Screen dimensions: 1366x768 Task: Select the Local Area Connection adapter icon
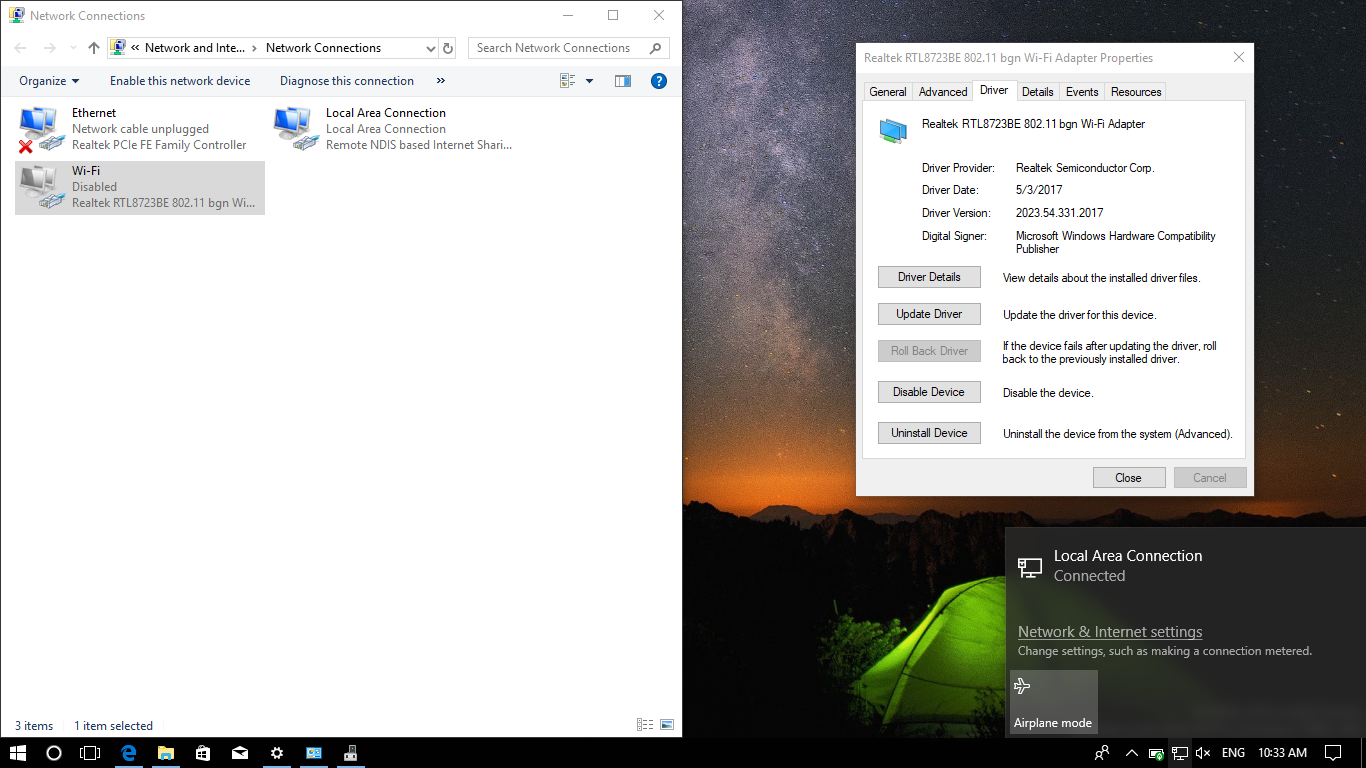point(296,129)
